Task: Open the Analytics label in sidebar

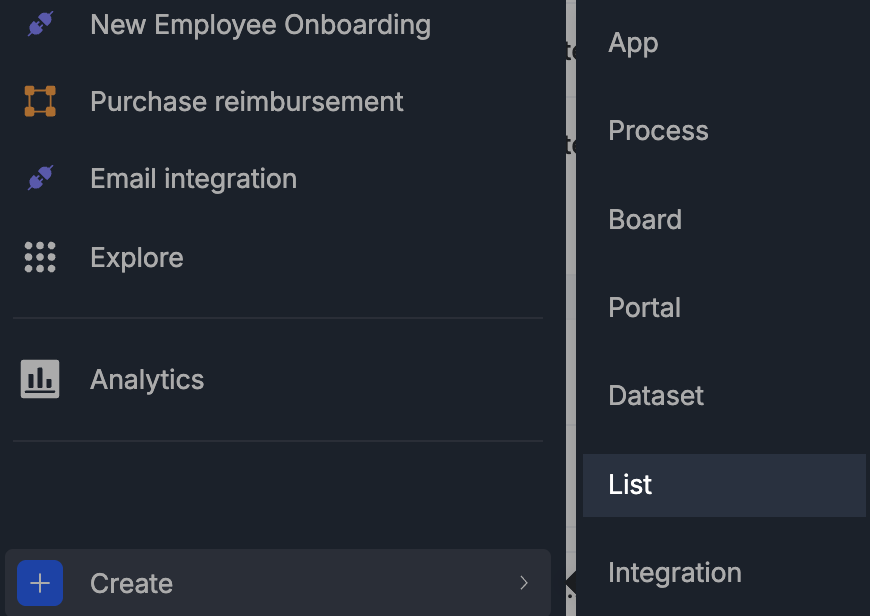Action: click(147, 380)
